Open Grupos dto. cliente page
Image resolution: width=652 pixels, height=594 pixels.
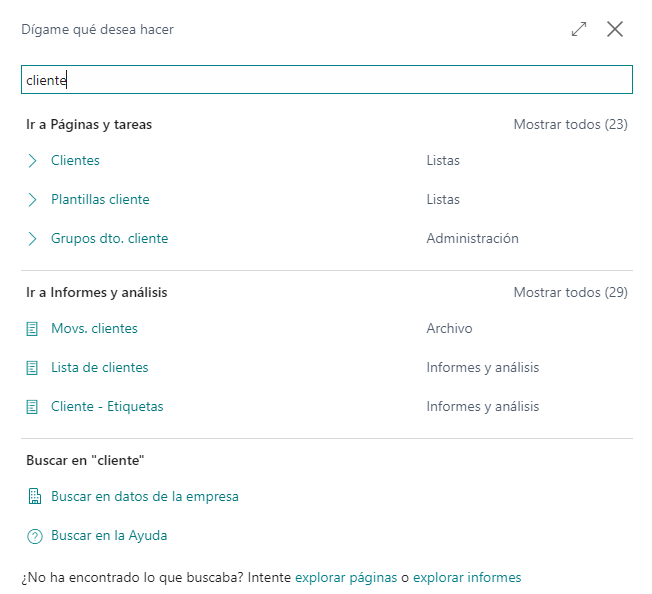coord(110,239)
